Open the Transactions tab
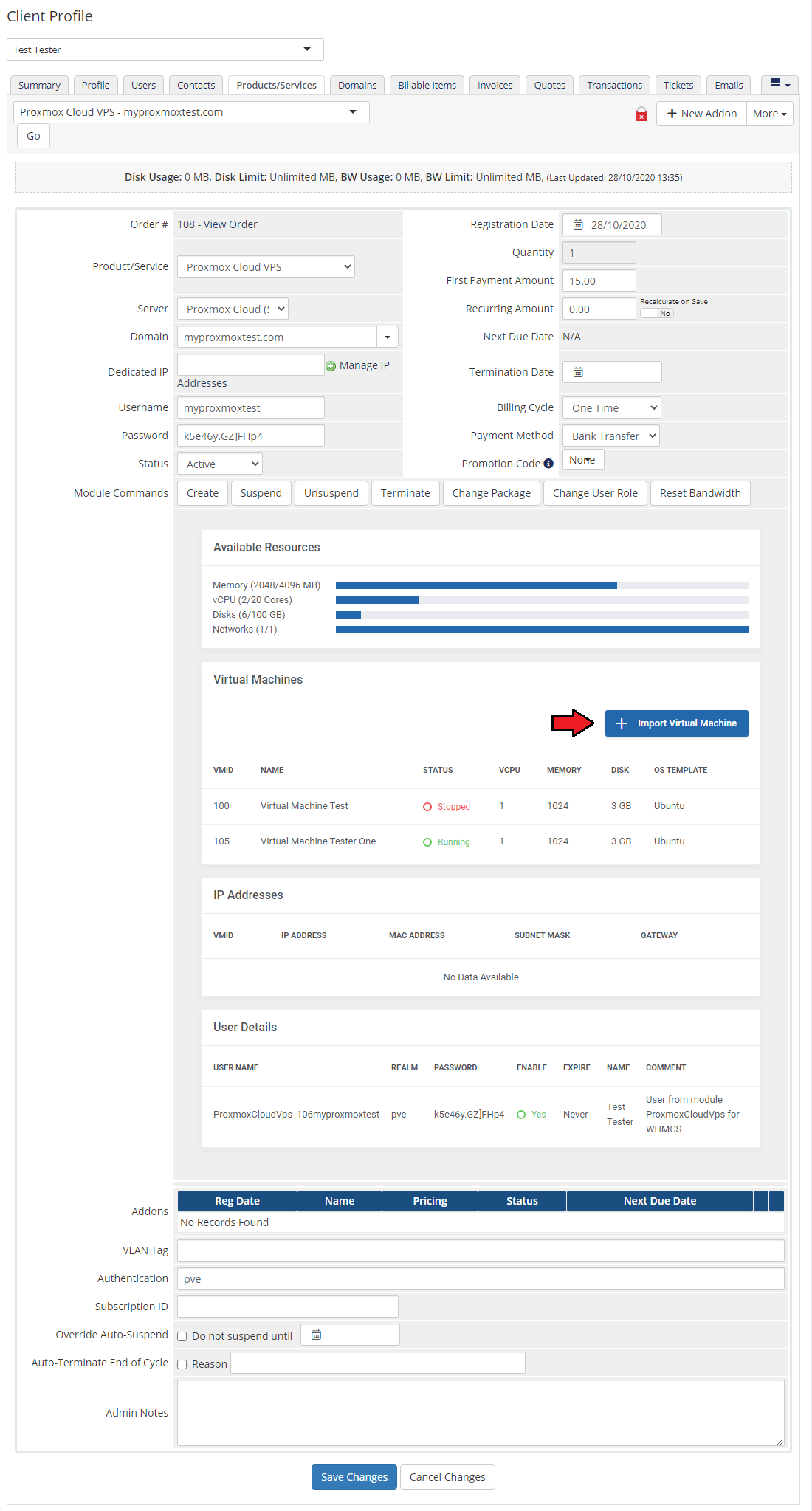This screenshot has height=1511, width=812. pos(615,85)
